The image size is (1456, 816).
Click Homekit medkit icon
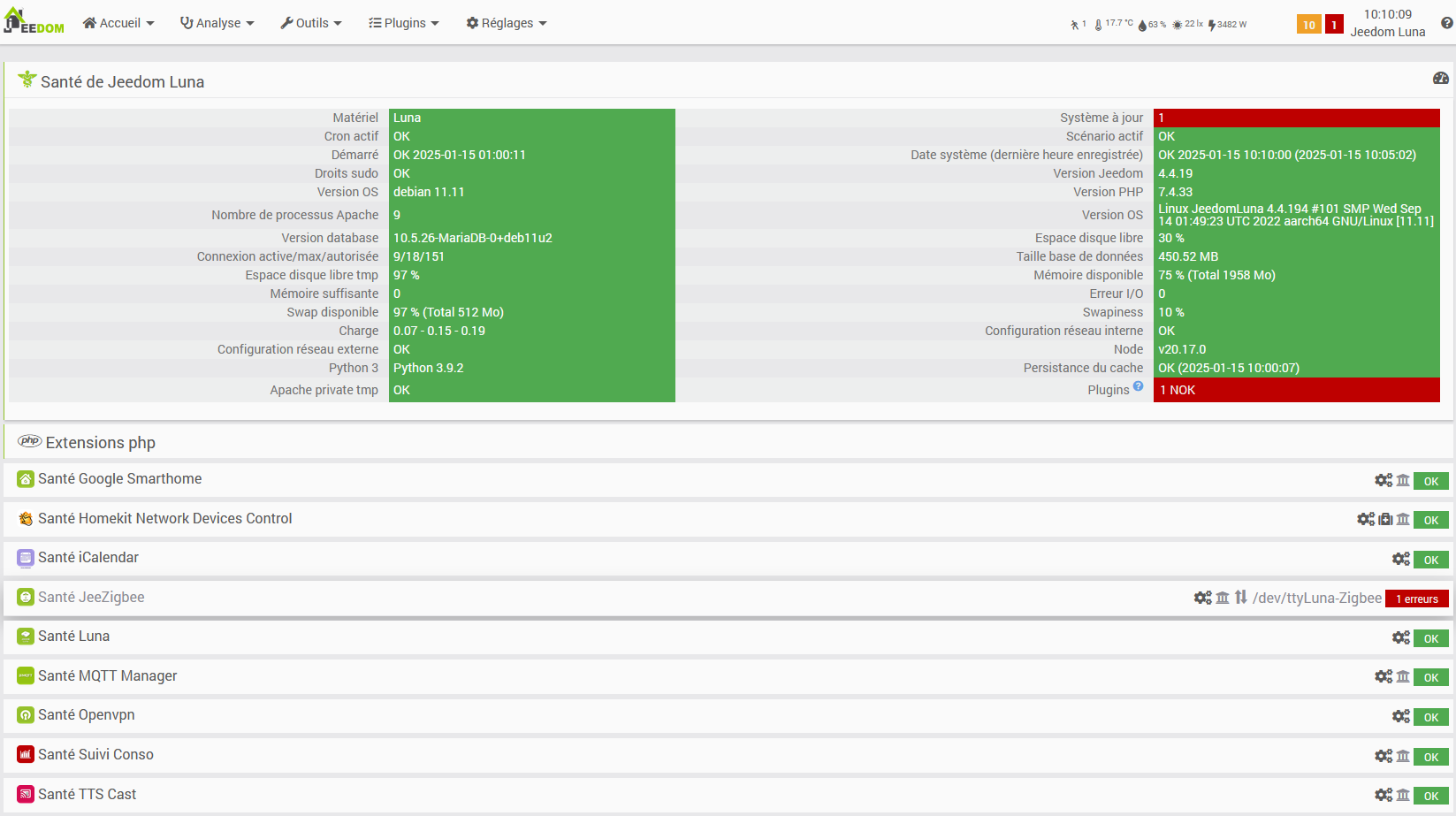click(1385, 519)
